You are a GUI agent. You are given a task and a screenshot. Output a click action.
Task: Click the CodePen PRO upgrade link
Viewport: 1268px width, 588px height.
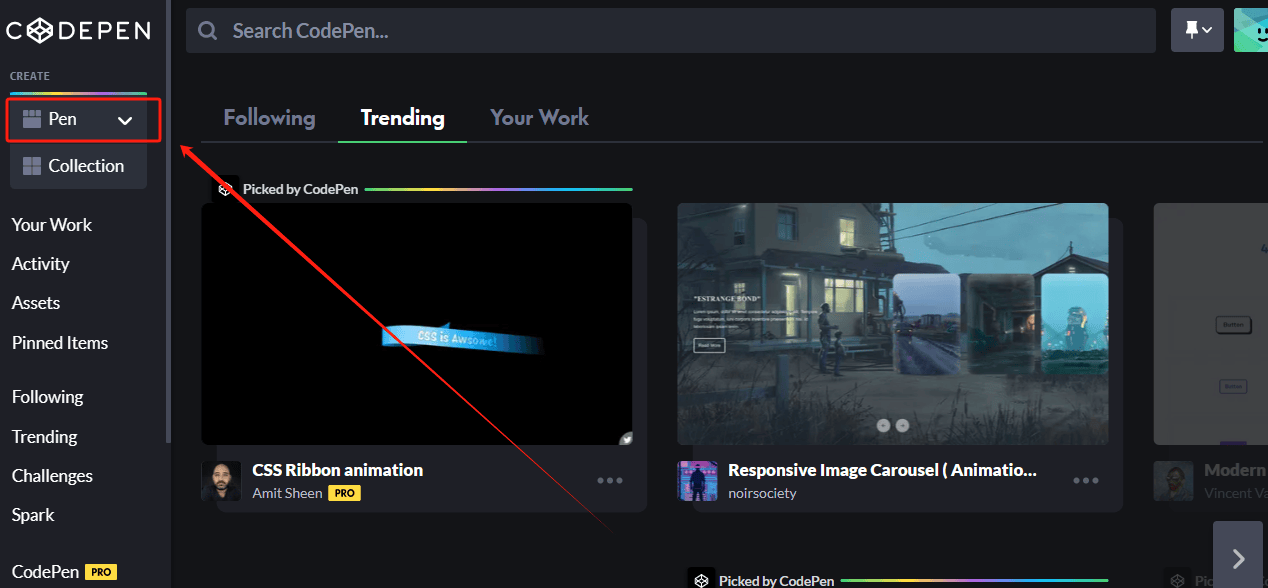(62, 571)
